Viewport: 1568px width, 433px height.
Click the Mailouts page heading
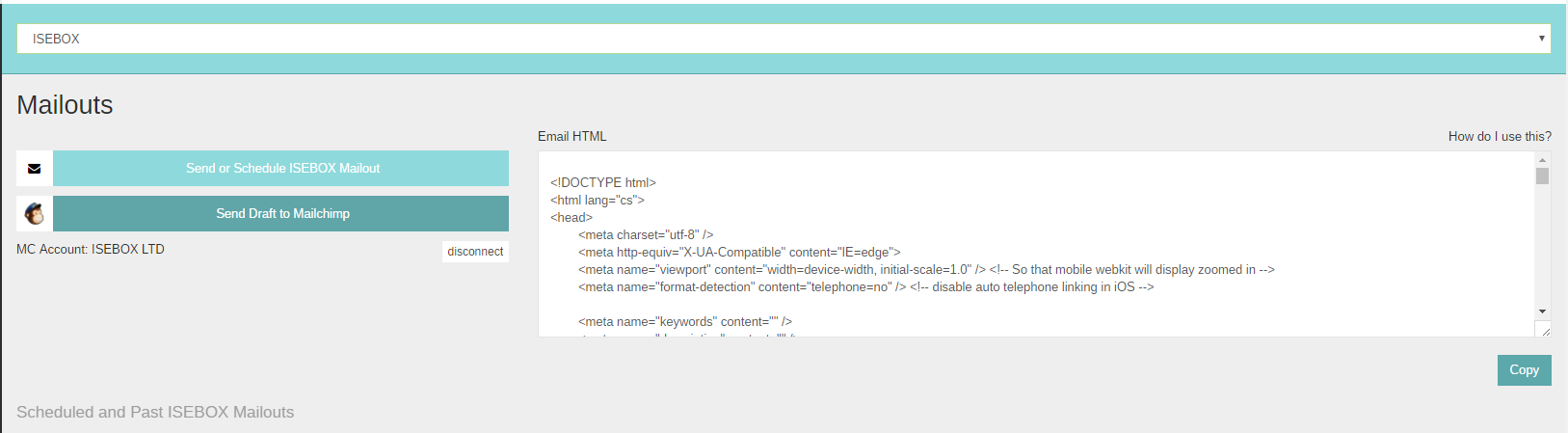[65, 105]
